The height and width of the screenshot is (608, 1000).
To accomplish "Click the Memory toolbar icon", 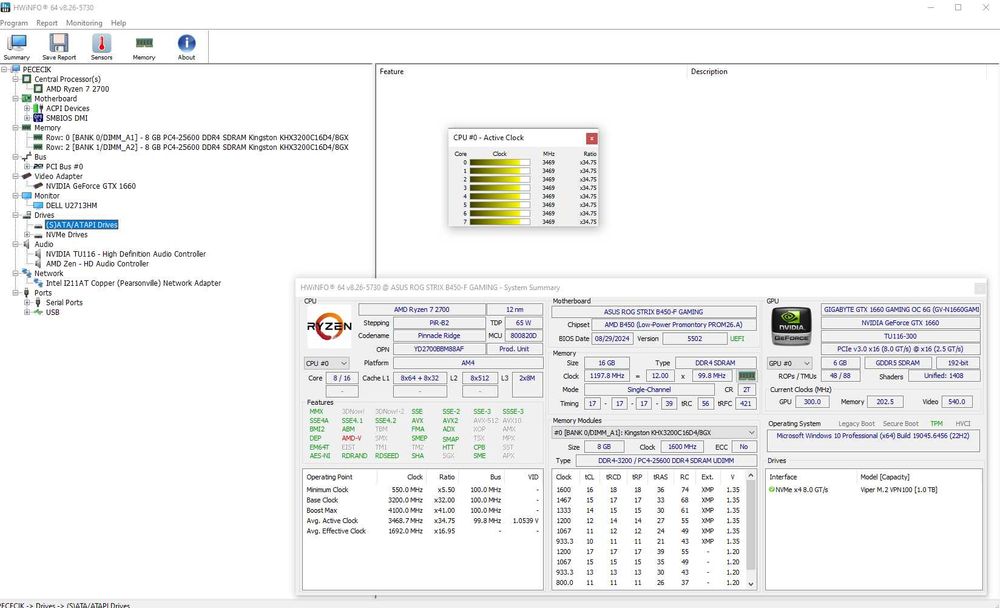I will pyautogui.click(x=144, y=43).
